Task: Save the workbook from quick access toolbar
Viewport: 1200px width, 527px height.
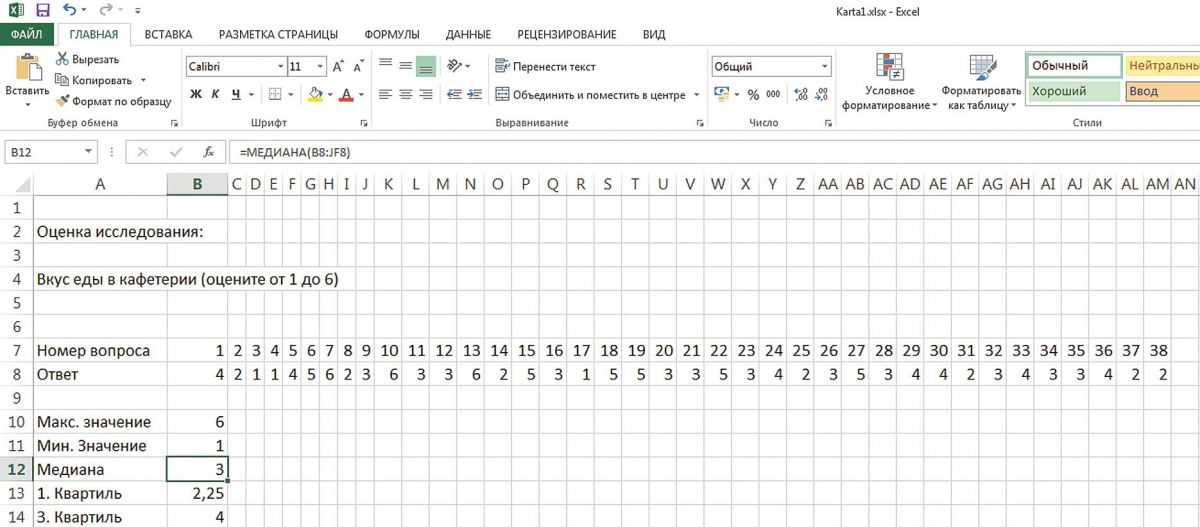Action: (43, 11)
